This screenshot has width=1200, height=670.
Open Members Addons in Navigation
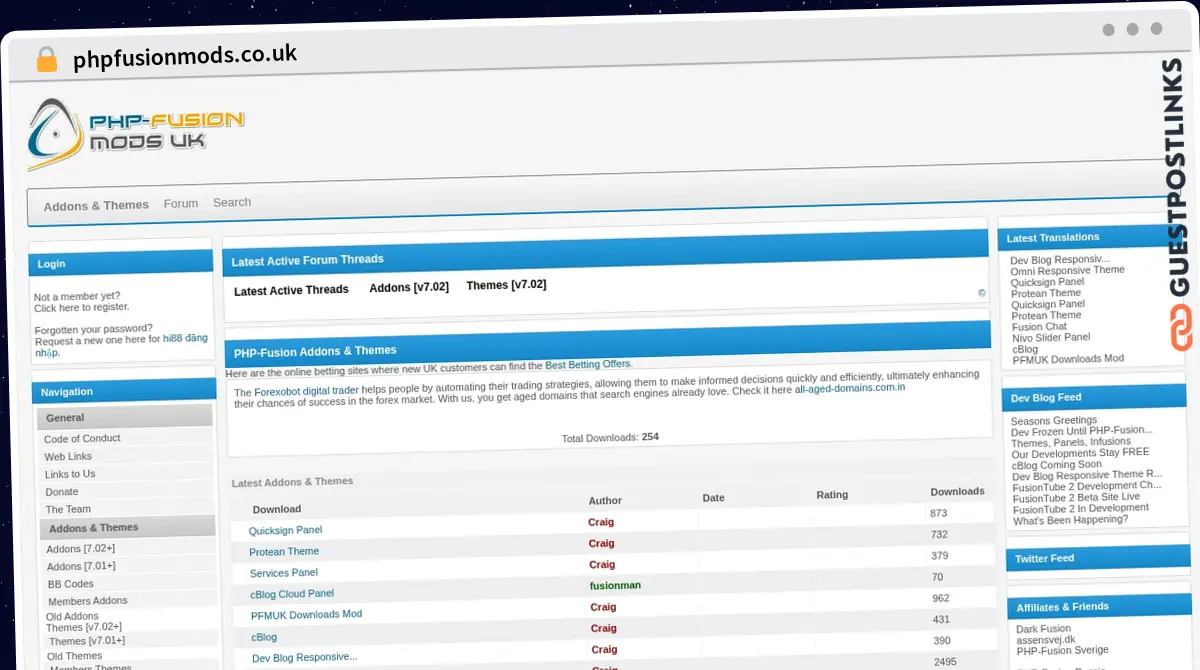pyautogui.click(x=88, y=601)
